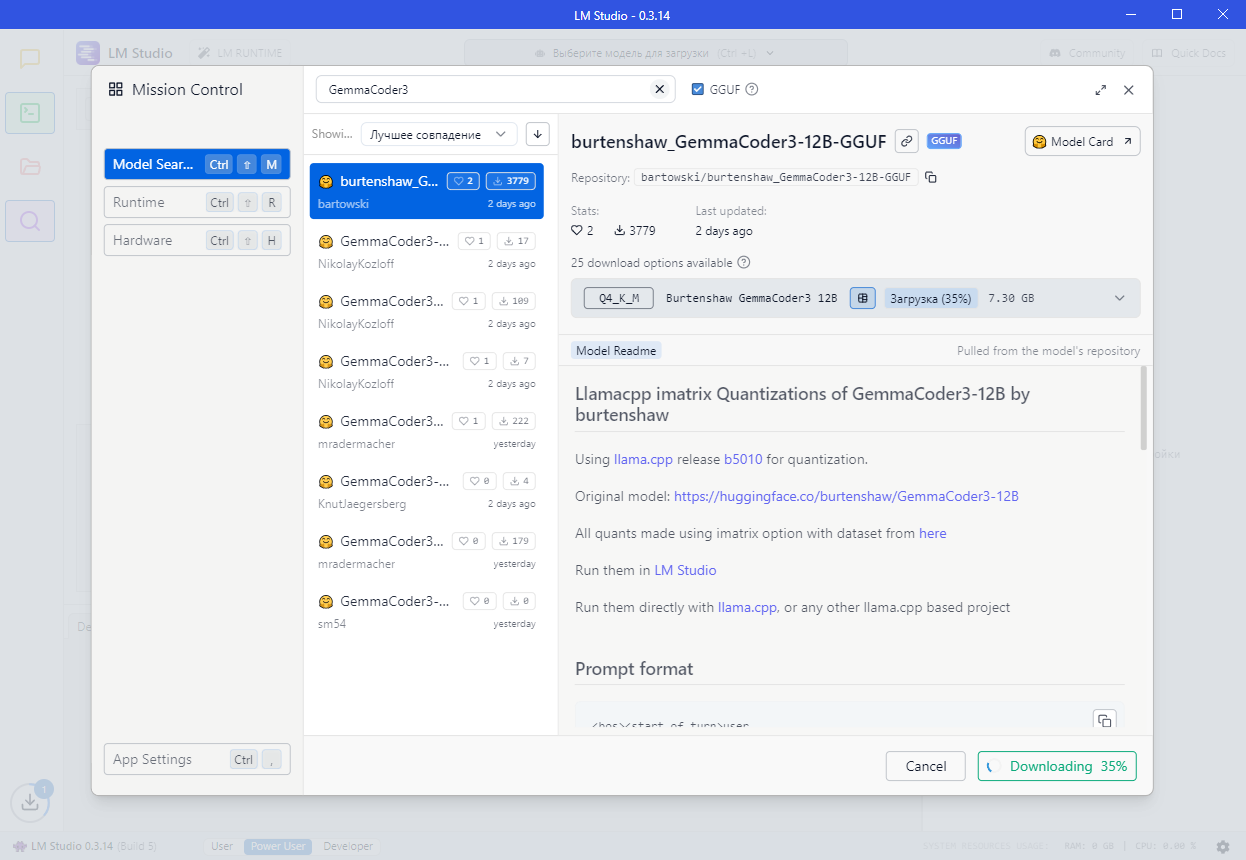Image resolution: width=1246 pixels, height=860 pixels.
Task: Reverse the sort direction arrow
Action: 538,134
